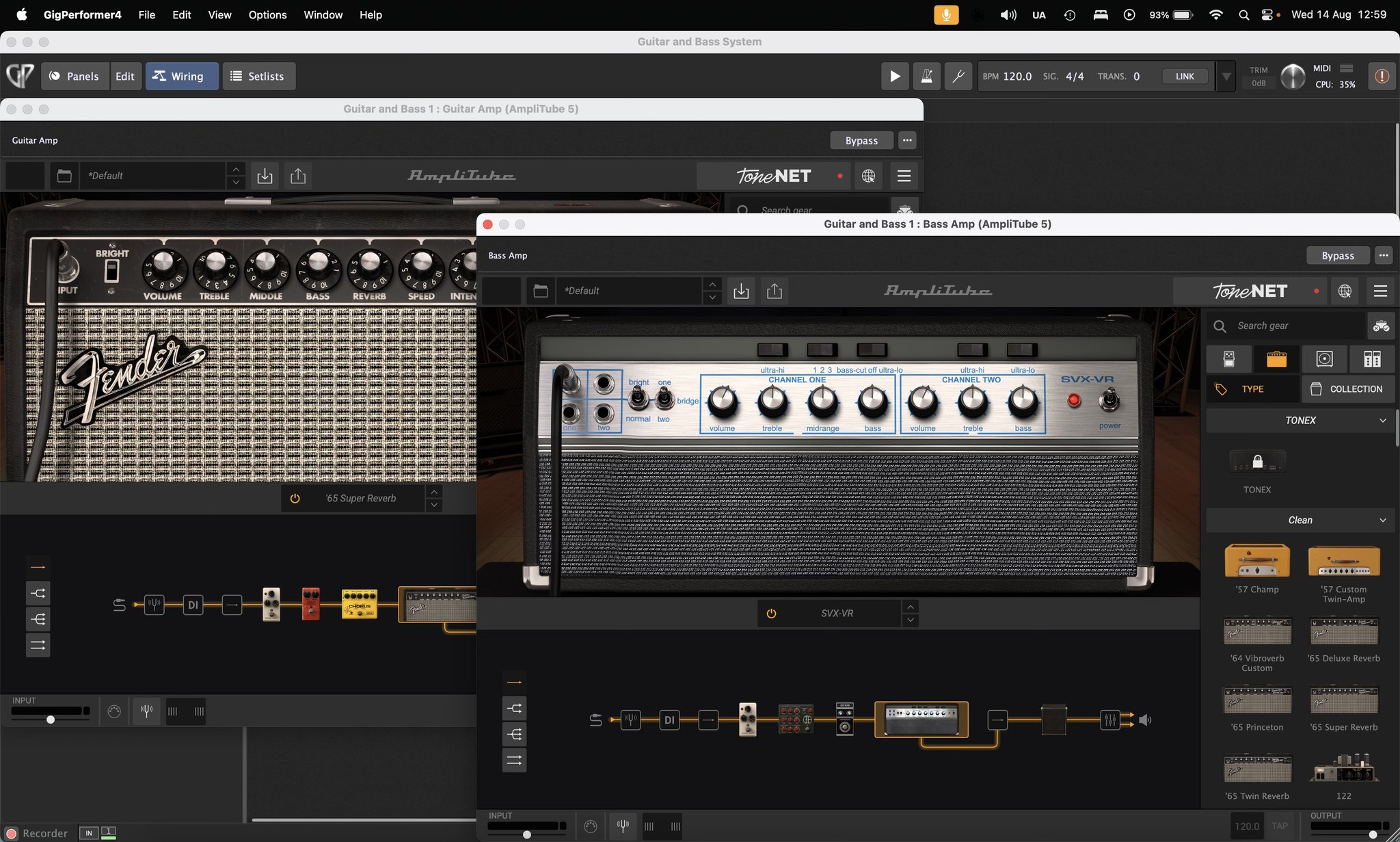Toggle the SVX-VR amp power button in the model selector

[x=771, y=614]
